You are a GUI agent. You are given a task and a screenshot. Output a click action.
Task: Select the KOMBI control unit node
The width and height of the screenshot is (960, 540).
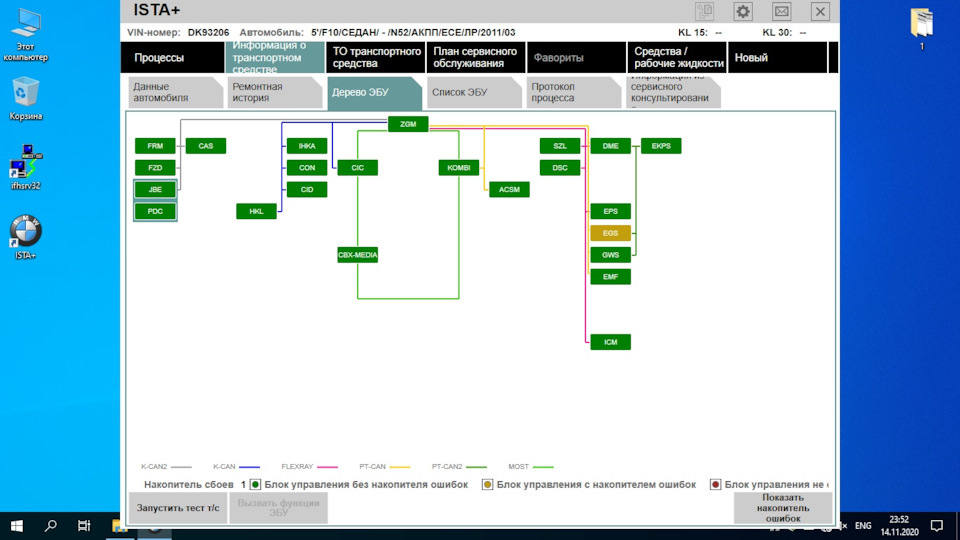click(459, 168)
